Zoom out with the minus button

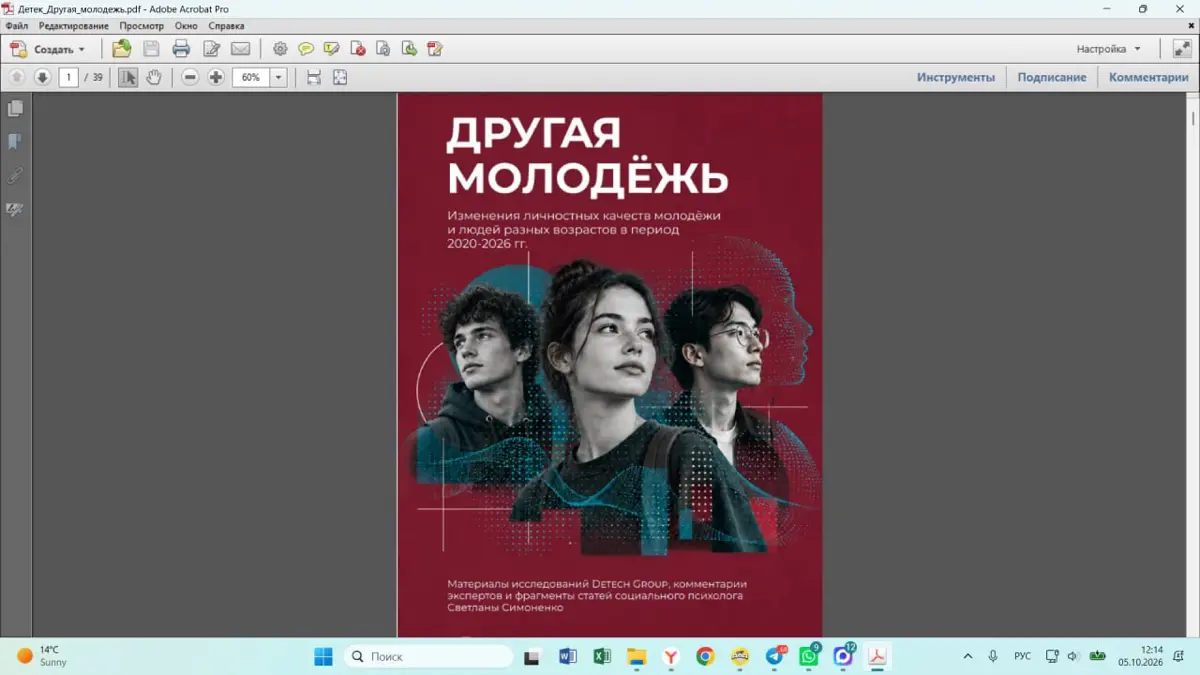tap(190, 77)
